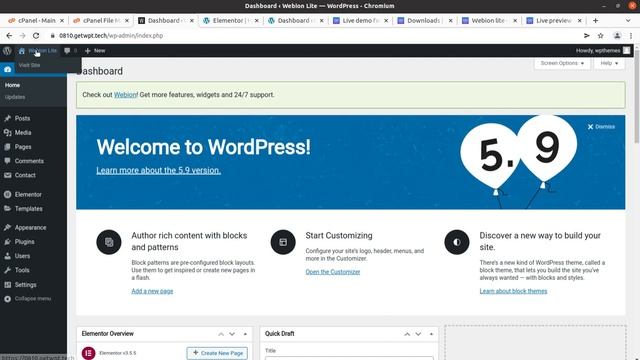This screenshot has width=640, height=360.
Task: Open the Customizer link
Action: 333,272
